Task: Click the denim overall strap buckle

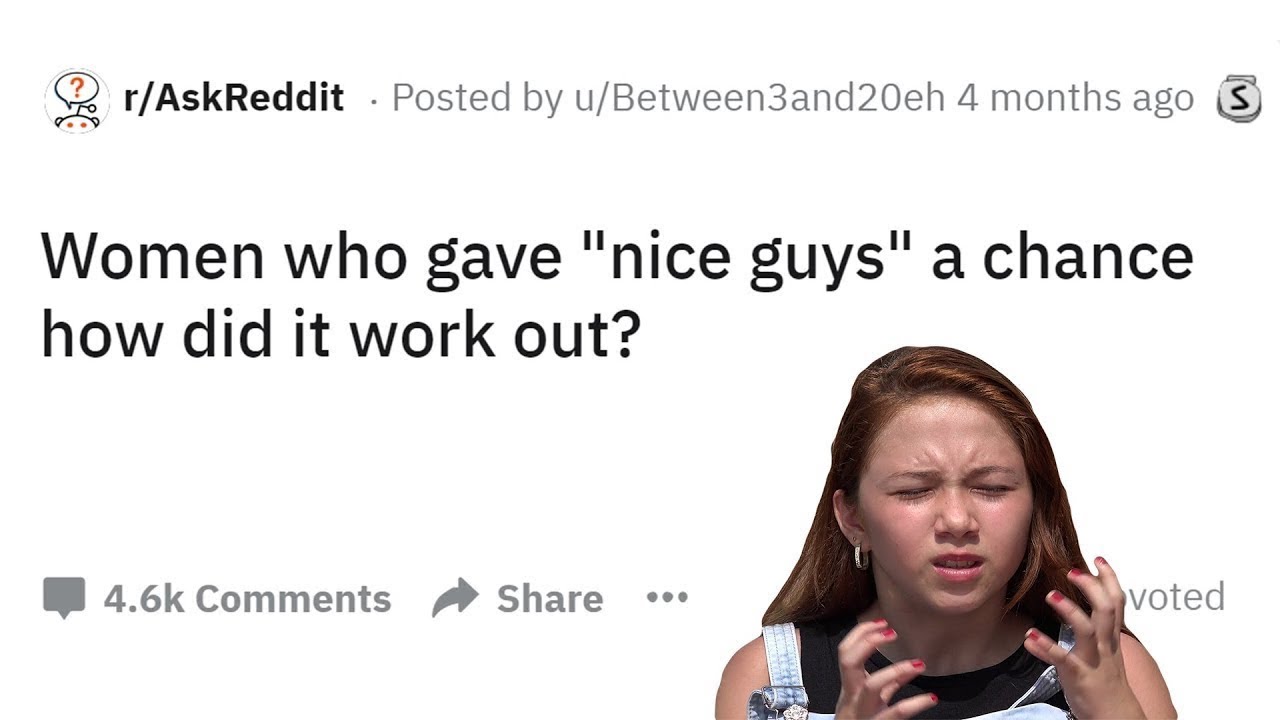Action: point(783,696)
